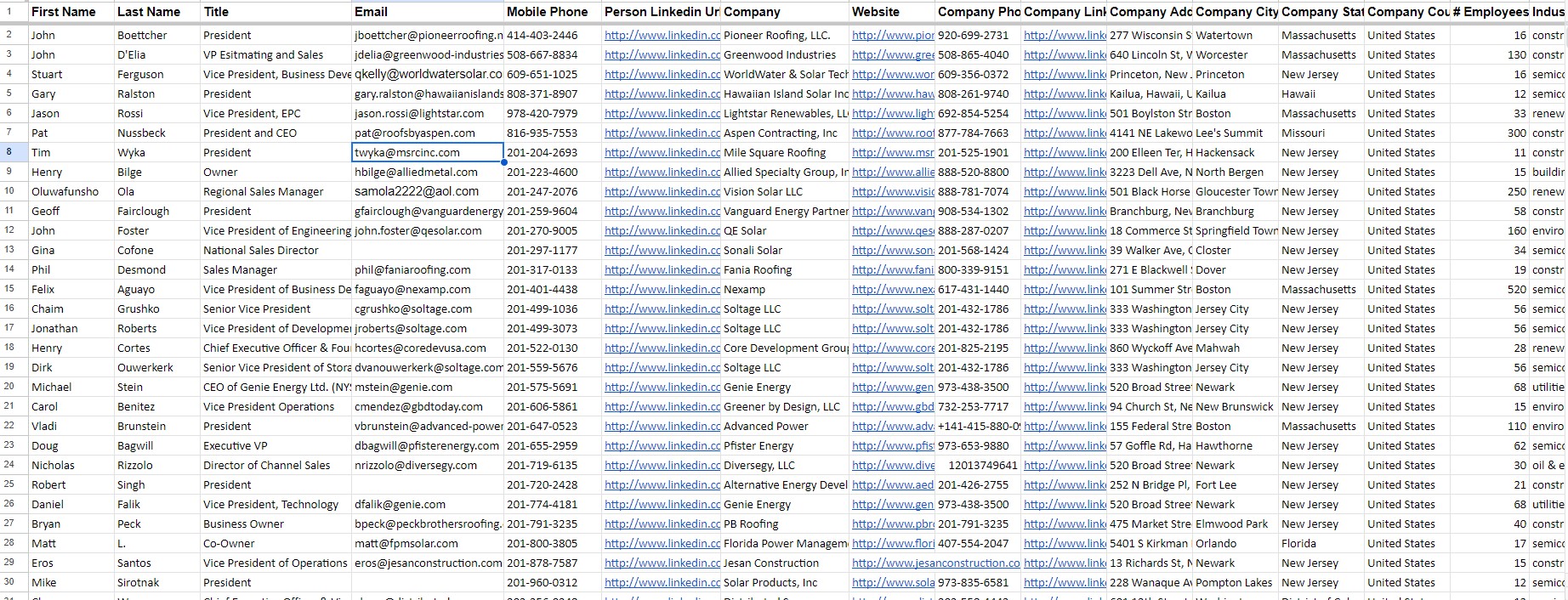Viewport: 1568px width, 600px height.
Task: Select email cell qkelly@worldwatersolar
Action: click(x=428, y=74)
